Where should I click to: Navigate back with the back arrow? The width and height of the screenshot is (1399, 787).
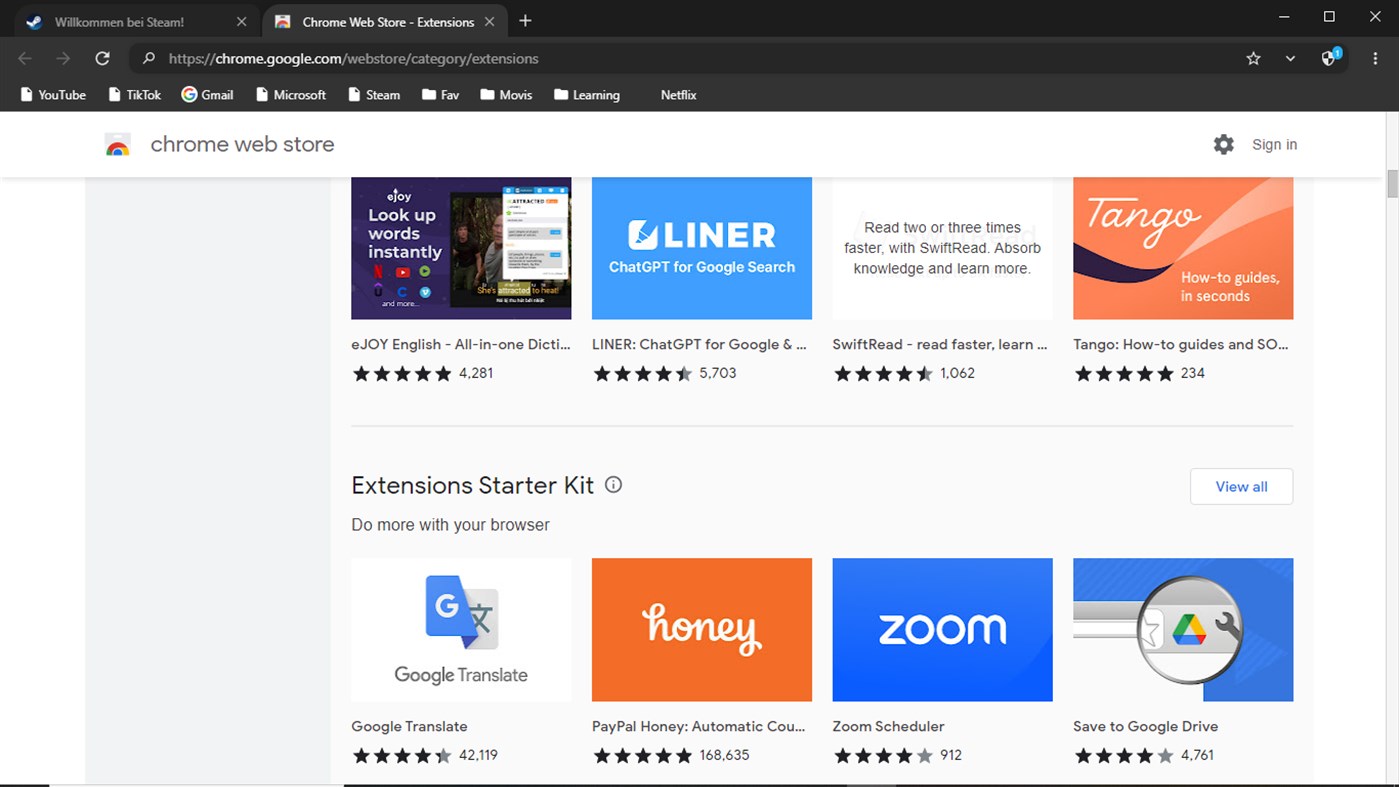(25, 58)
